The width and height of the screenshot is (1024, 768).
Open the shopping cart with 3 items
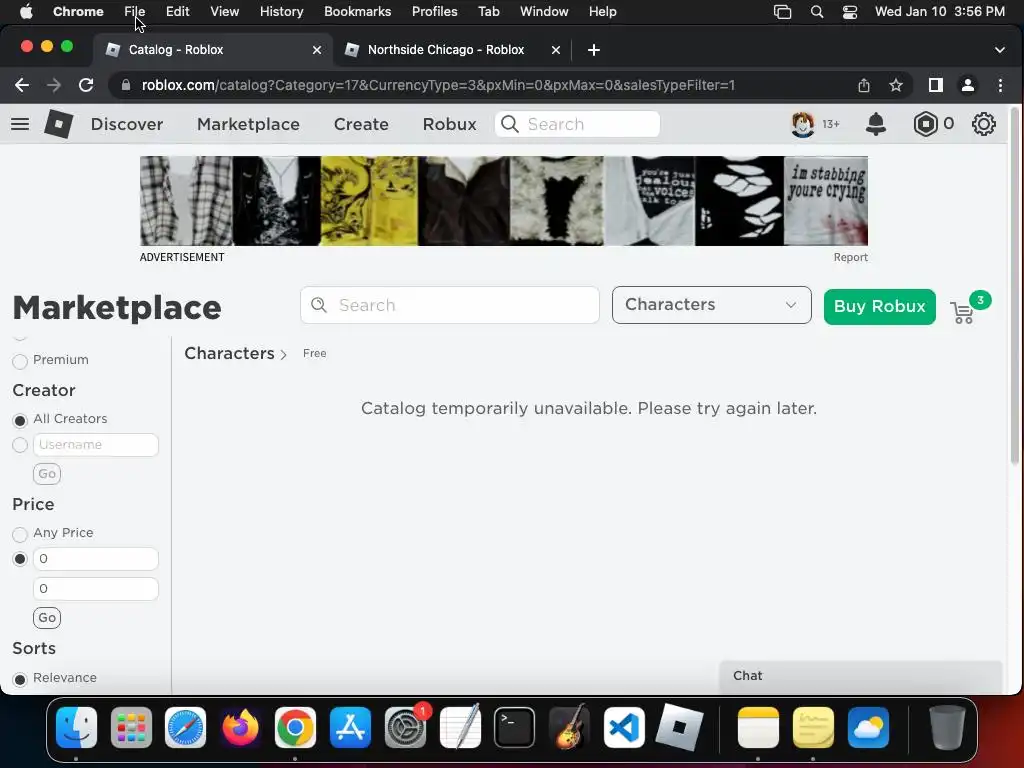point(963,313)
